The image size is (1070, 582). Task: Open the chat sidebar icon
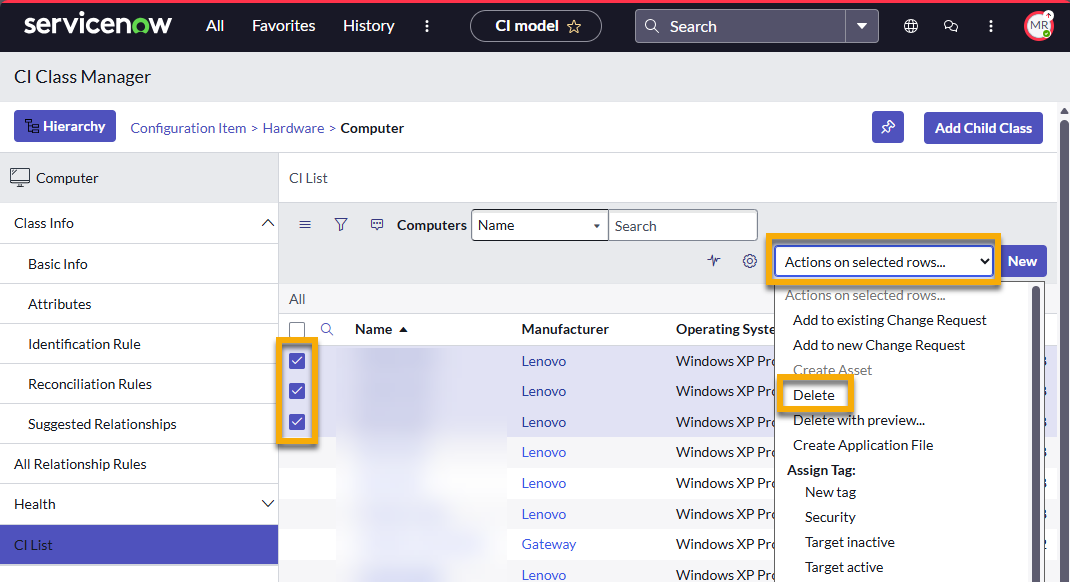[x=951, y=26]
